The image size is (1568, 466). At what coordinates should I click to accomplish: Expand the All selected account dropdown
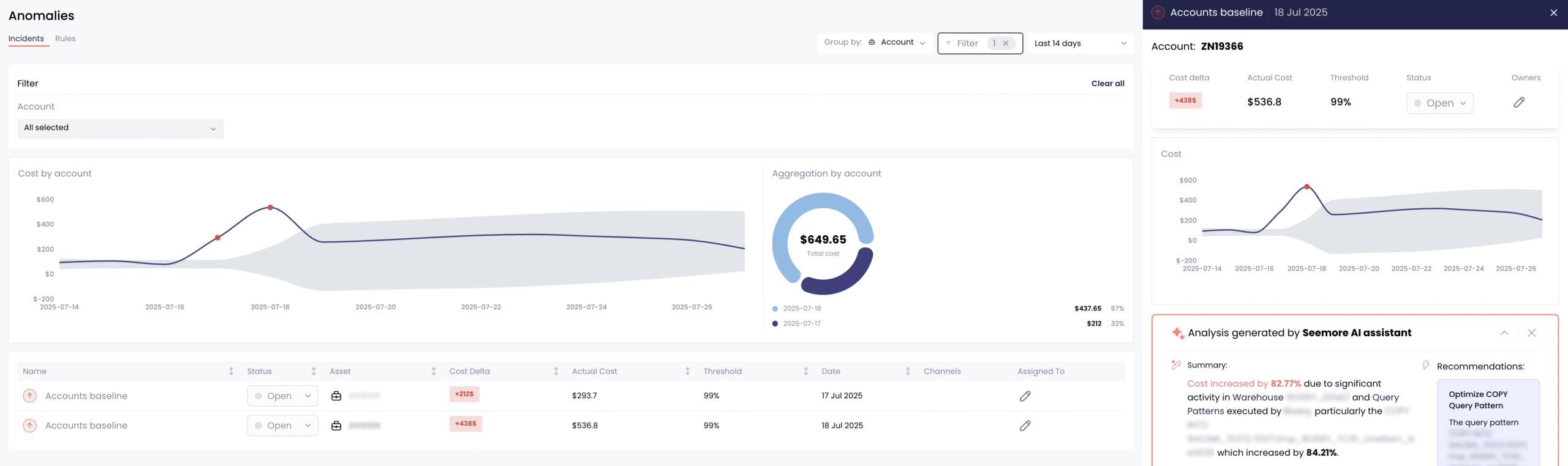click(120, 128)
